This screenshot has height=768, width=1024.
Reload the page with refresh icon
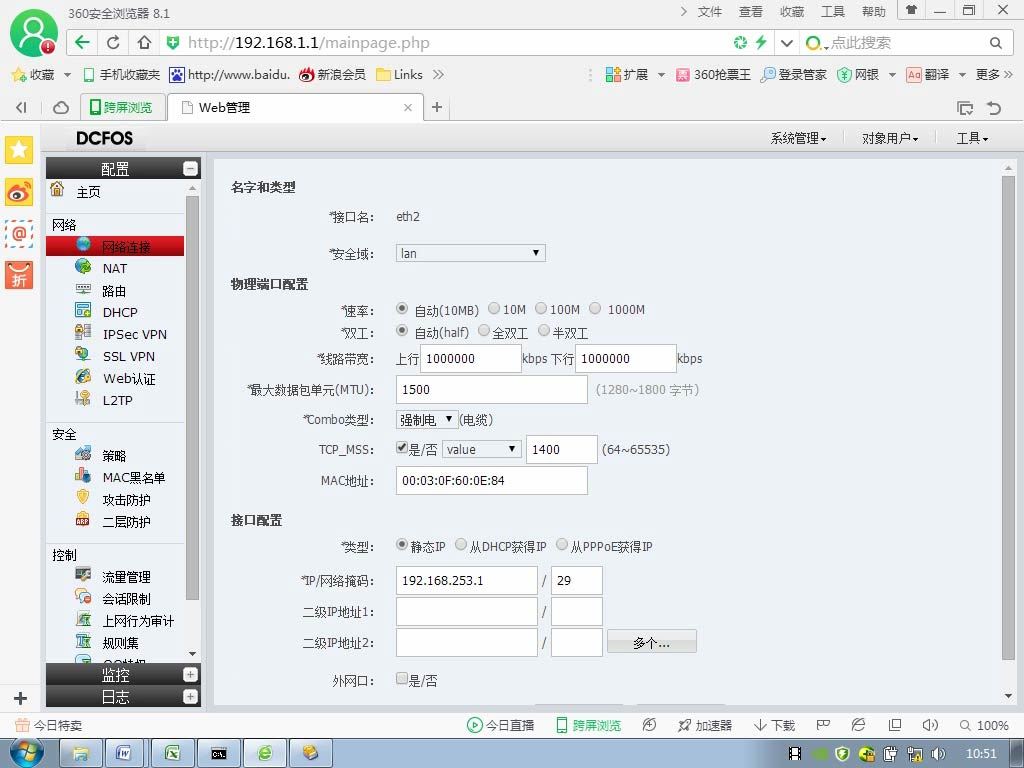coord(113,42)
